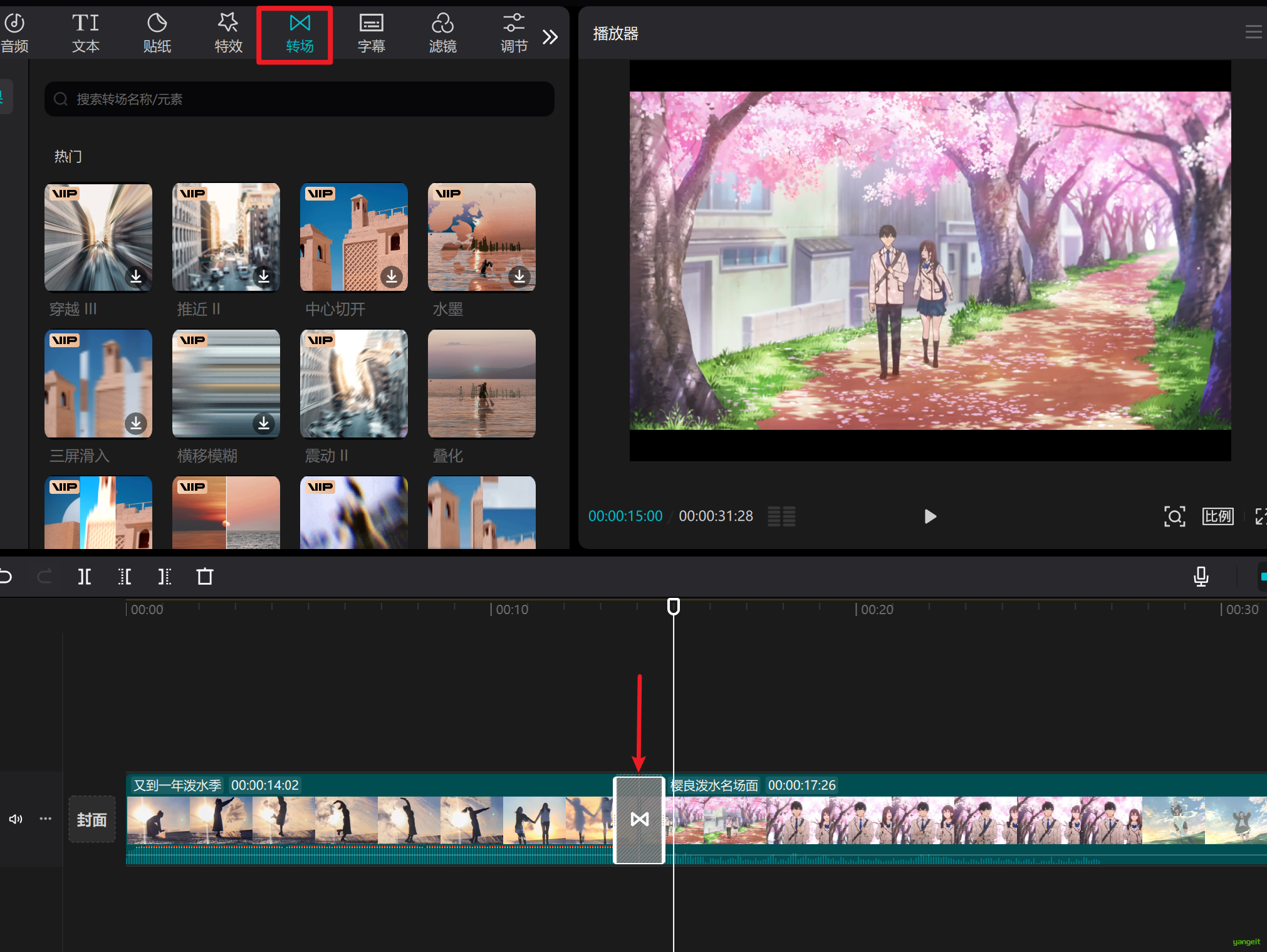This screenshot has height=952, width=1267.
Task: Download the 水墨 transition
Action: pyautogui.click(x=519, y=276)
